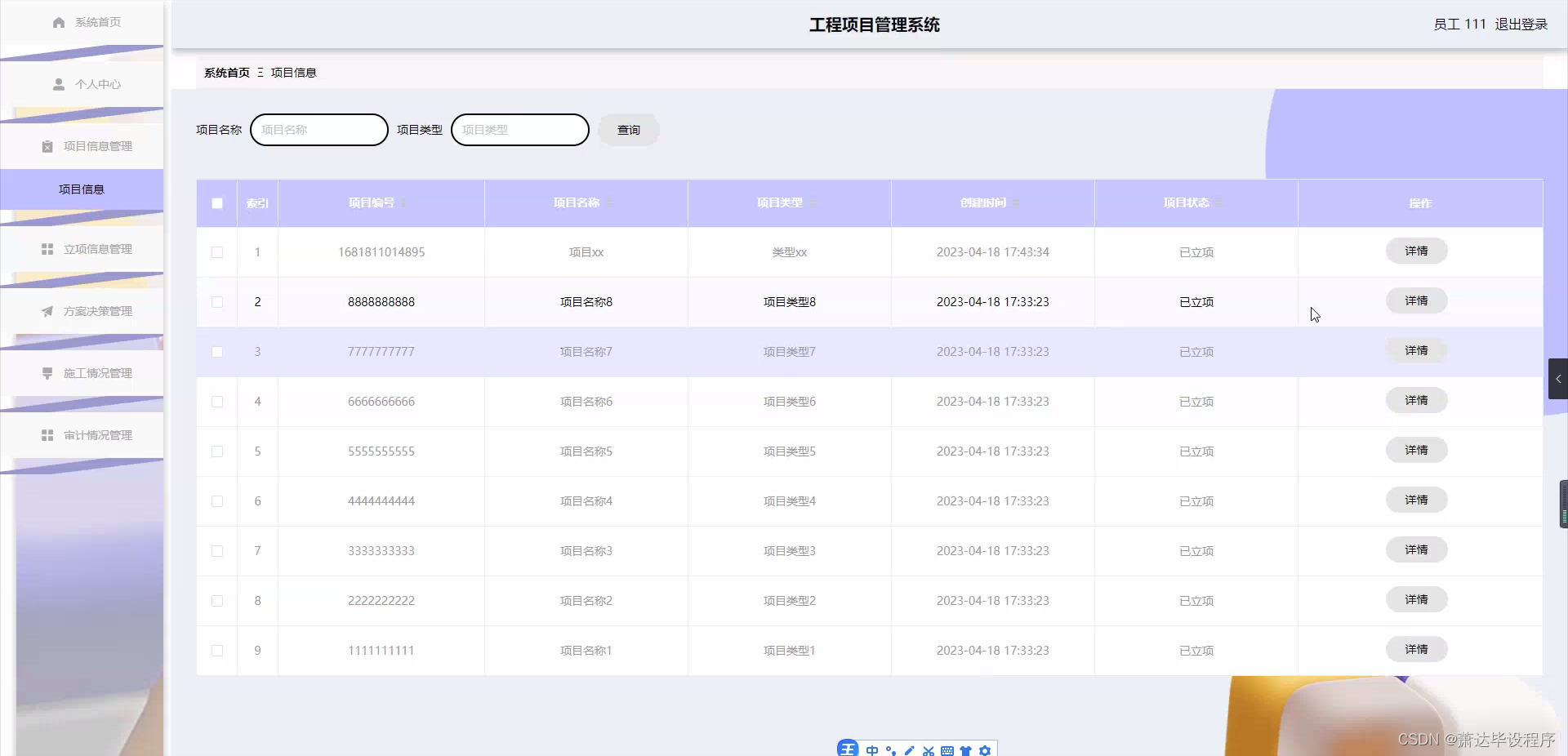Open the IME settings gear icon
Viewport: 1568px width, 756px height.
pos(985,750)
